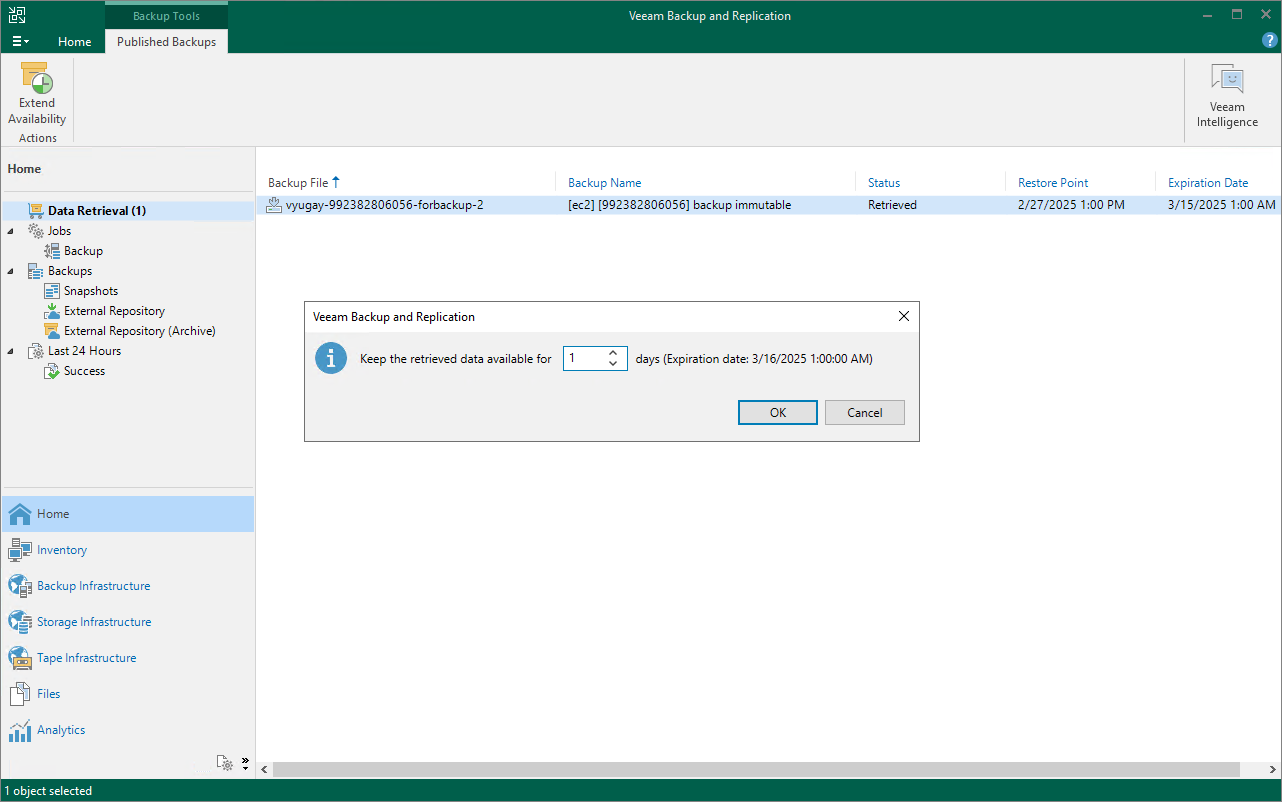Click the navigation pane options gear icon
Screen dimensions: 1282x802
pos(226,763)
